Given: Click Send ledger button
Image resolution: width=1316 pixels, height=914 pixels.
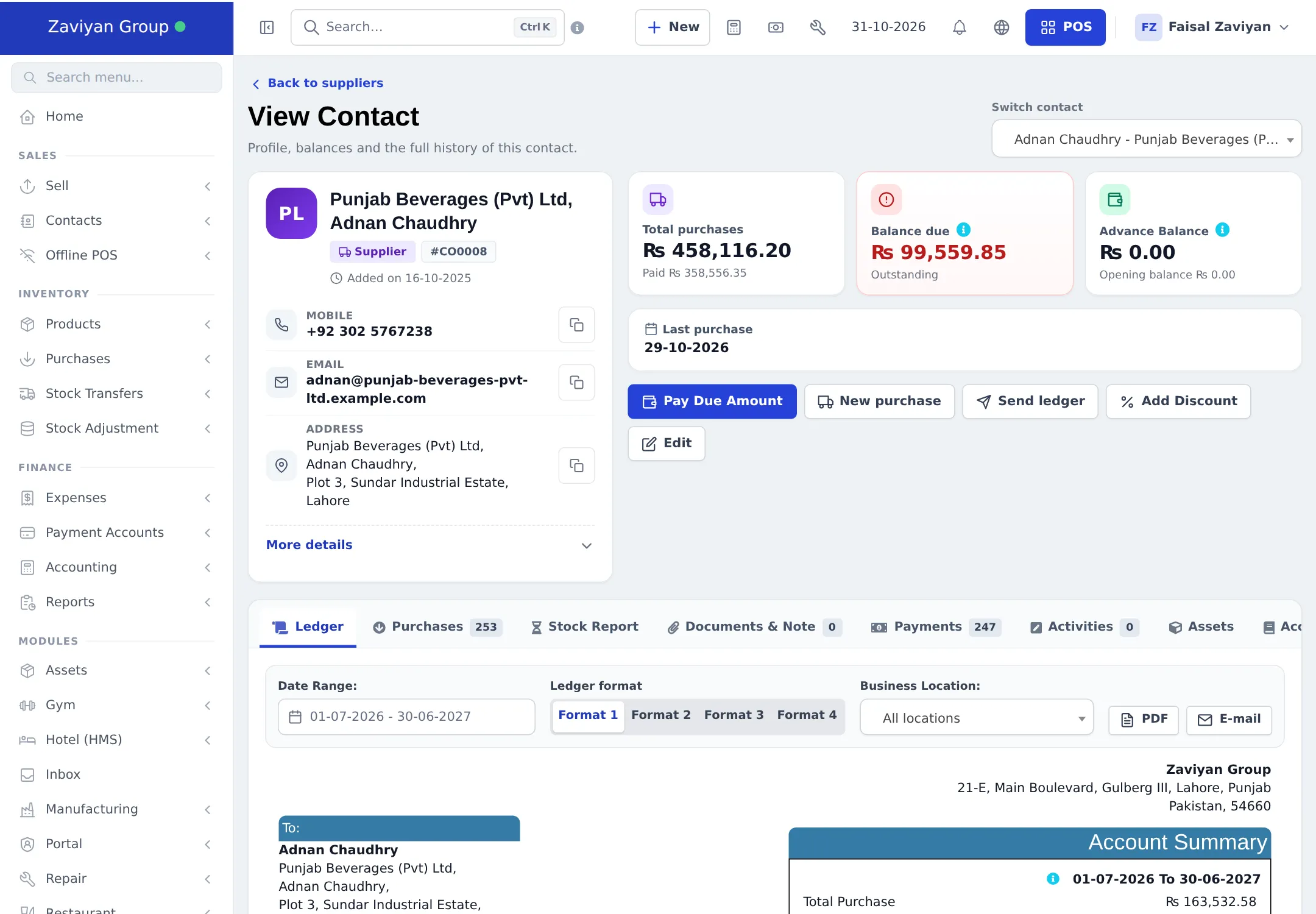Looking at the screenshot, I should (1030, 402).
